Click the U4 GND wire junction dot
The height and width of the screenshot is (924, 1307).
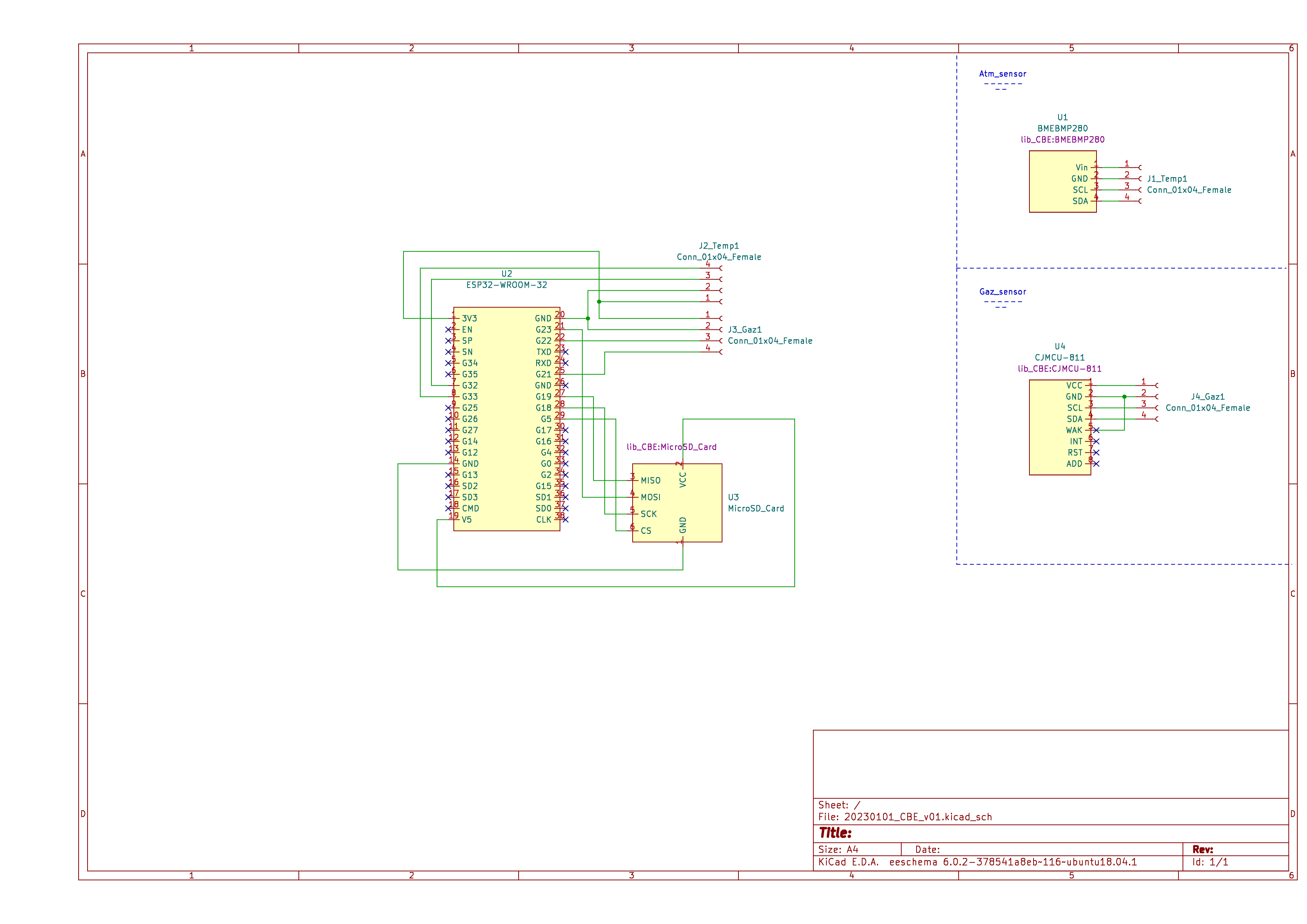point(1124,397)
